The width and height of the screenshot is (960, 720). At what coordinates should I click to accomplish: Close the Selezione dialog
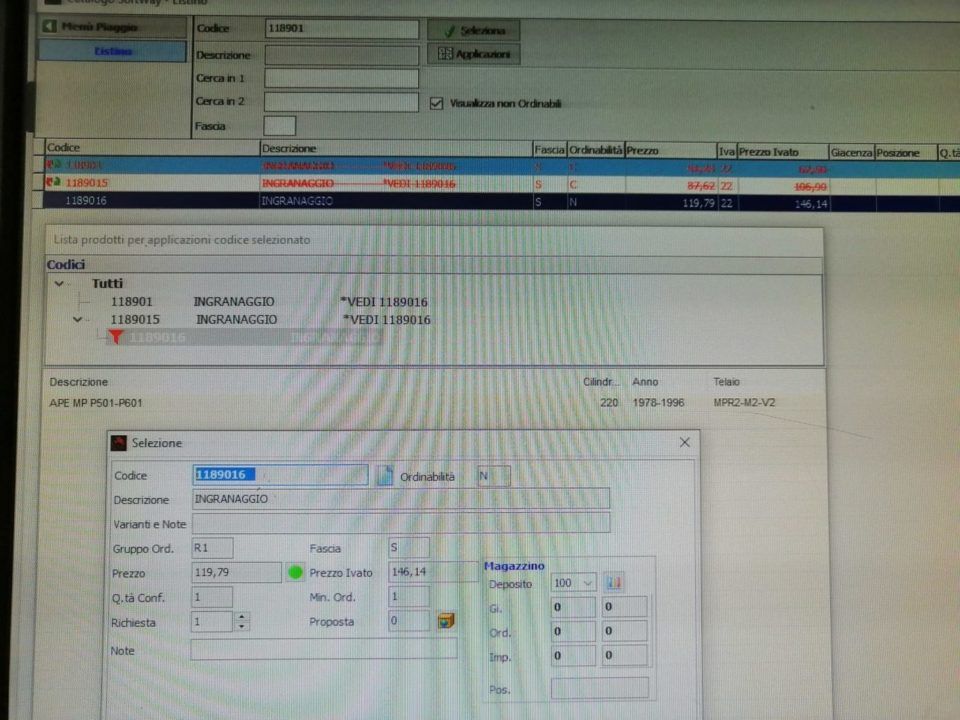click(685, 442)
